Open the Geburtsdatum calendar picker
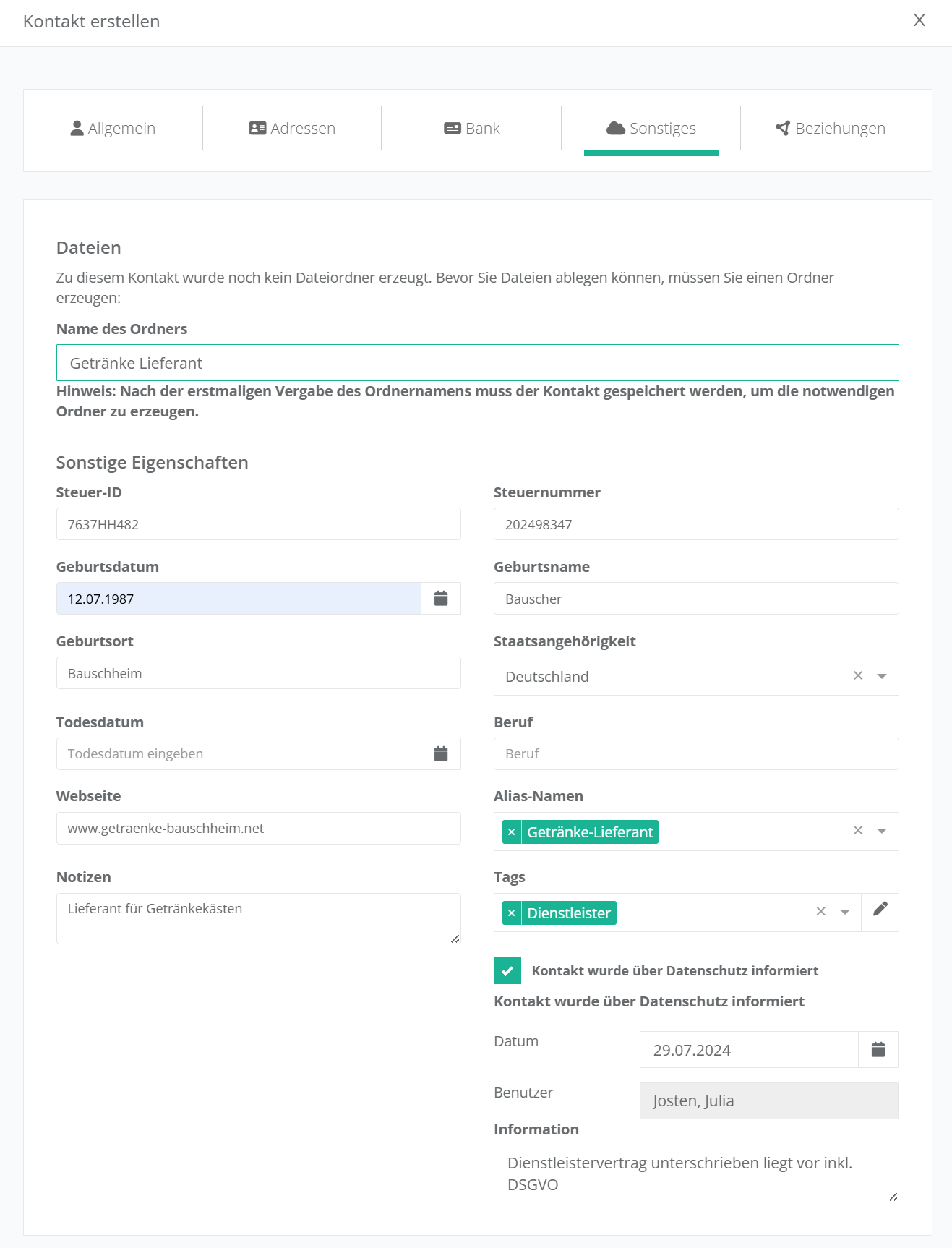Image resolution: width=952 pixels, height=1248 pixels. click(440, 599)
